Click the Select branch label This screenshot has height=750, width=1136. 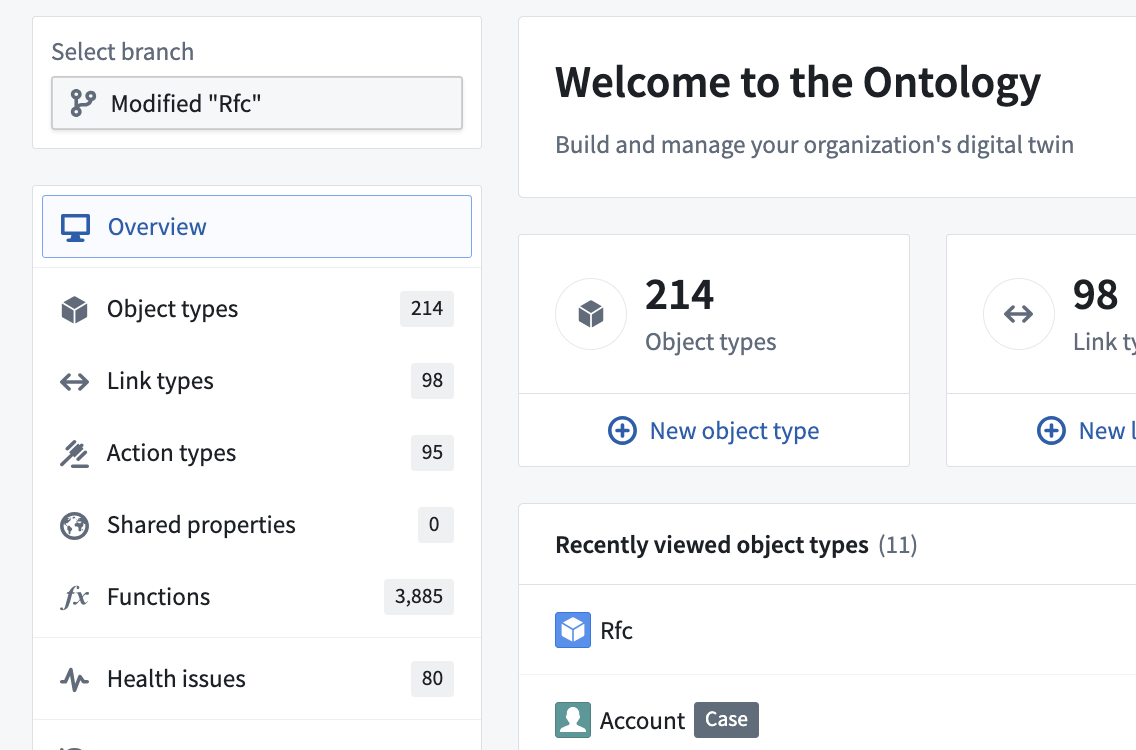(x=122, y=52)
